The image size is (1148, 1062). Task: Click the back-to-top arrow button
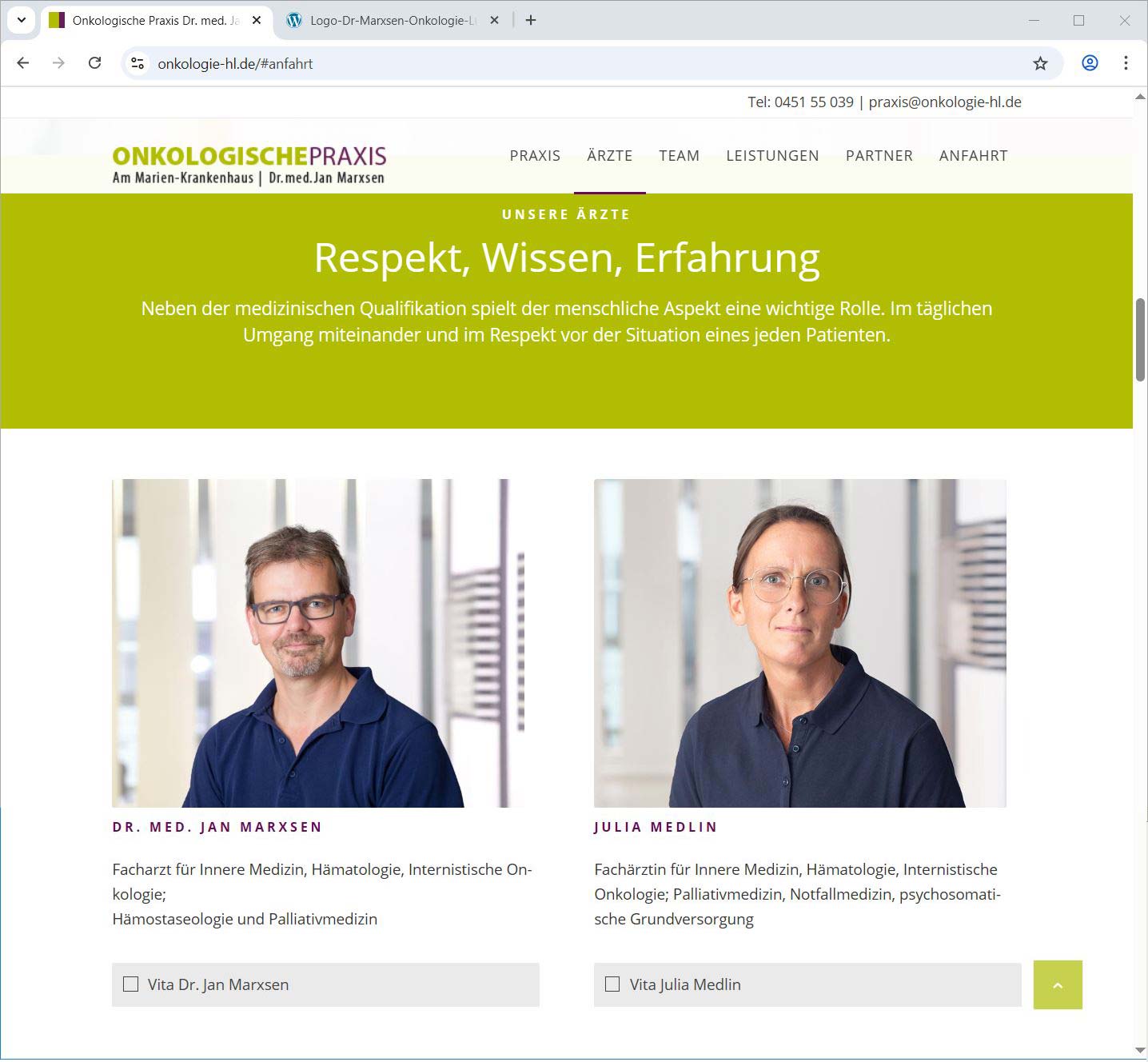click(1057, 984)
